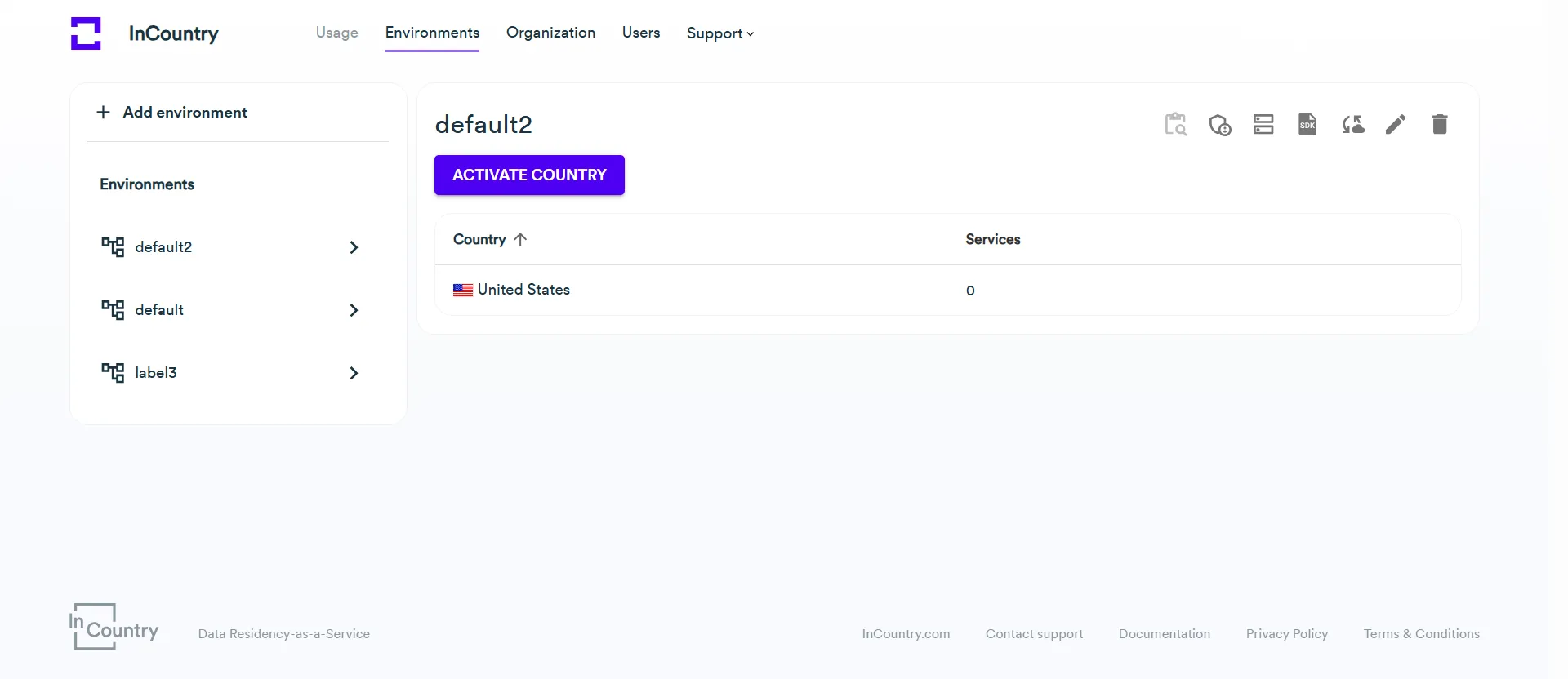
Task: Click the cloud sync migration icon
Action: (x=1352, y=125)
